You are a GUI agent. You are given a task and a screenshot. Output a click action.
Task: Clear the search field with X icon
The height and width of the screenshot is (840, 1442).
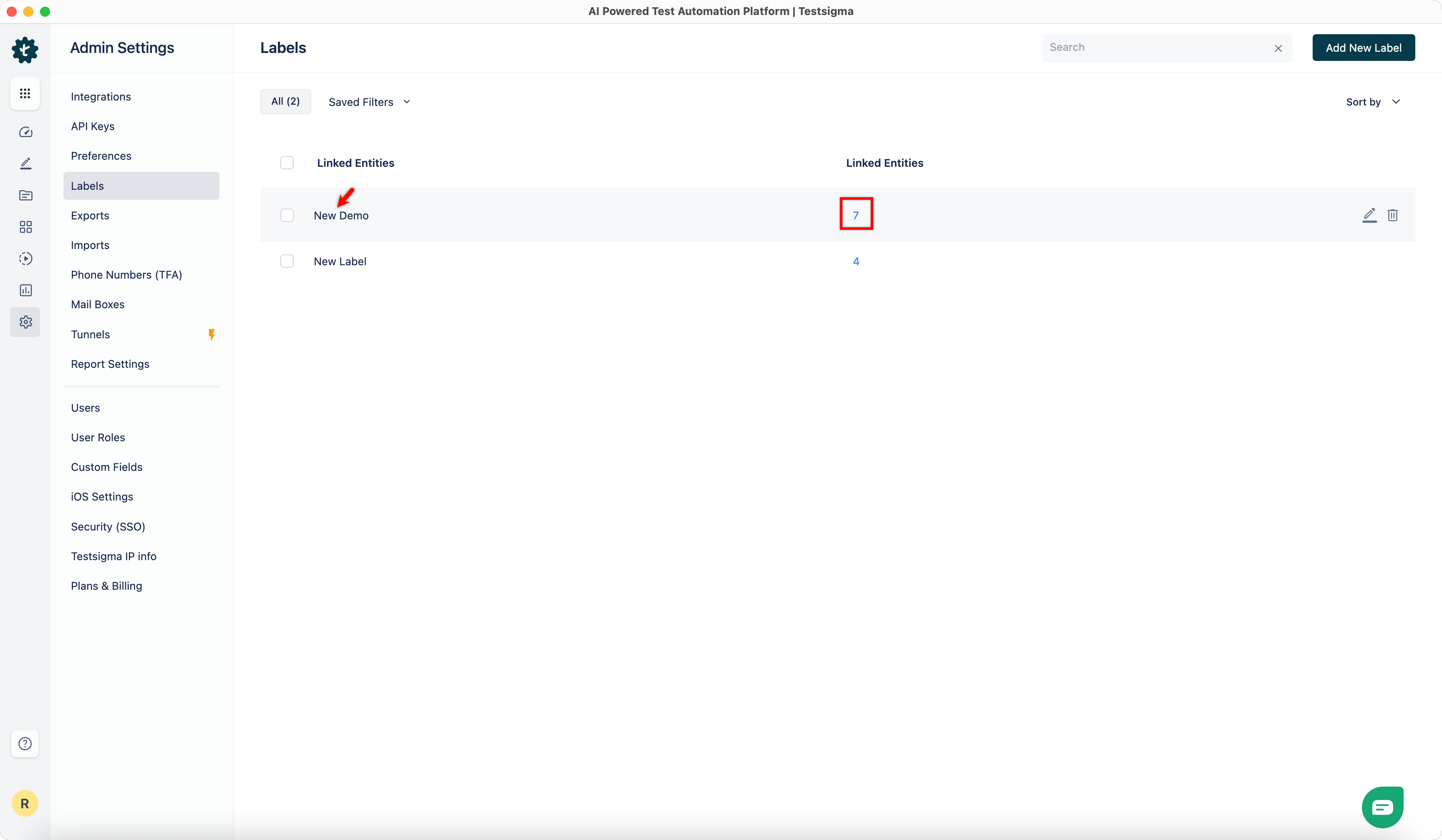1278,49
